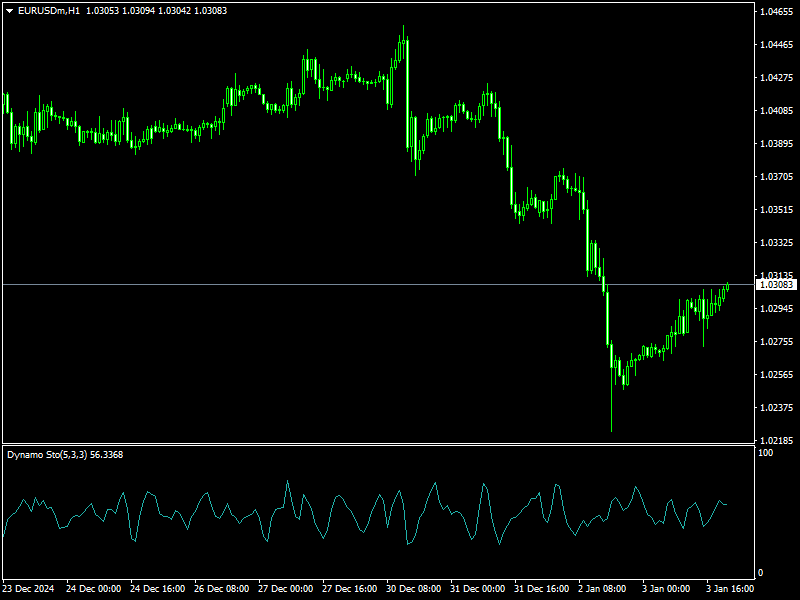This screenshot has height=600, width=800.
Task: Click the 3 Jan 00:00 time label
Action: pos(666,589)
